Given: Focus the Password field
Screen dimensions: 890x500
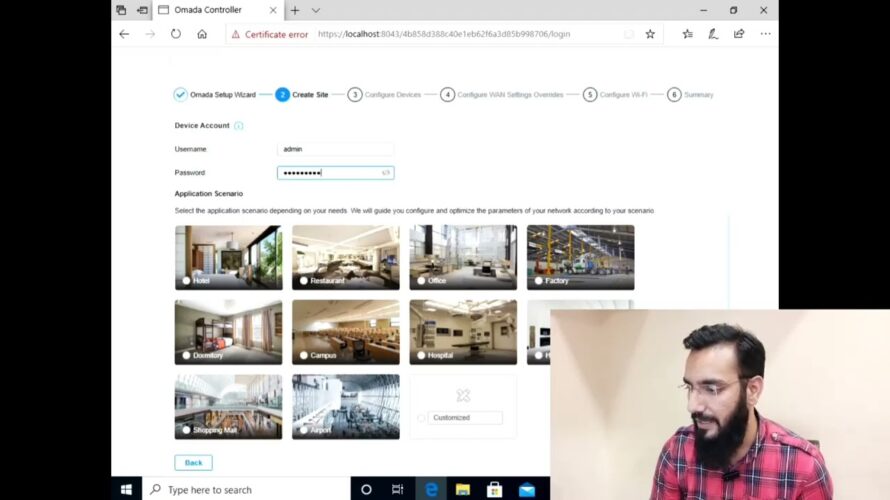Looking at the screenshot, I should point(335,173).
